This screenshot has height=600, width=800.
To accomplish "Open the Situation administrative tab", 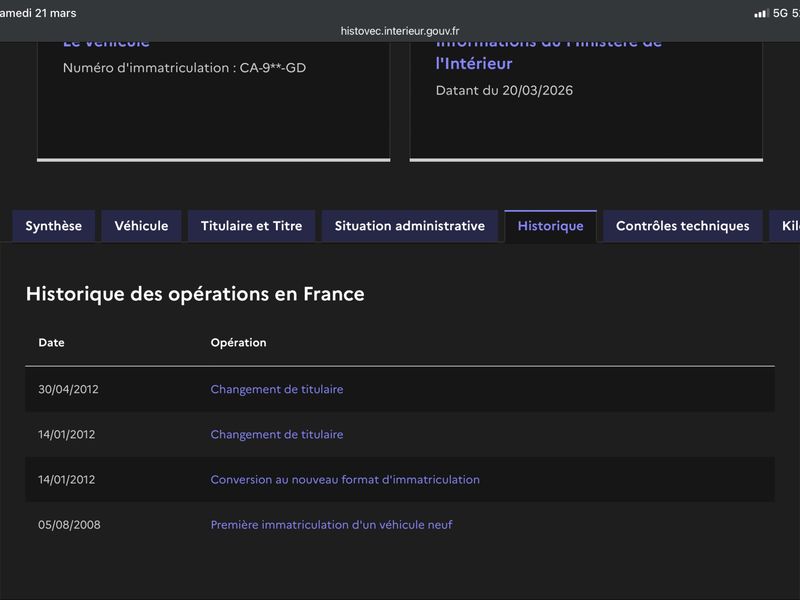I will coord(409,226).
